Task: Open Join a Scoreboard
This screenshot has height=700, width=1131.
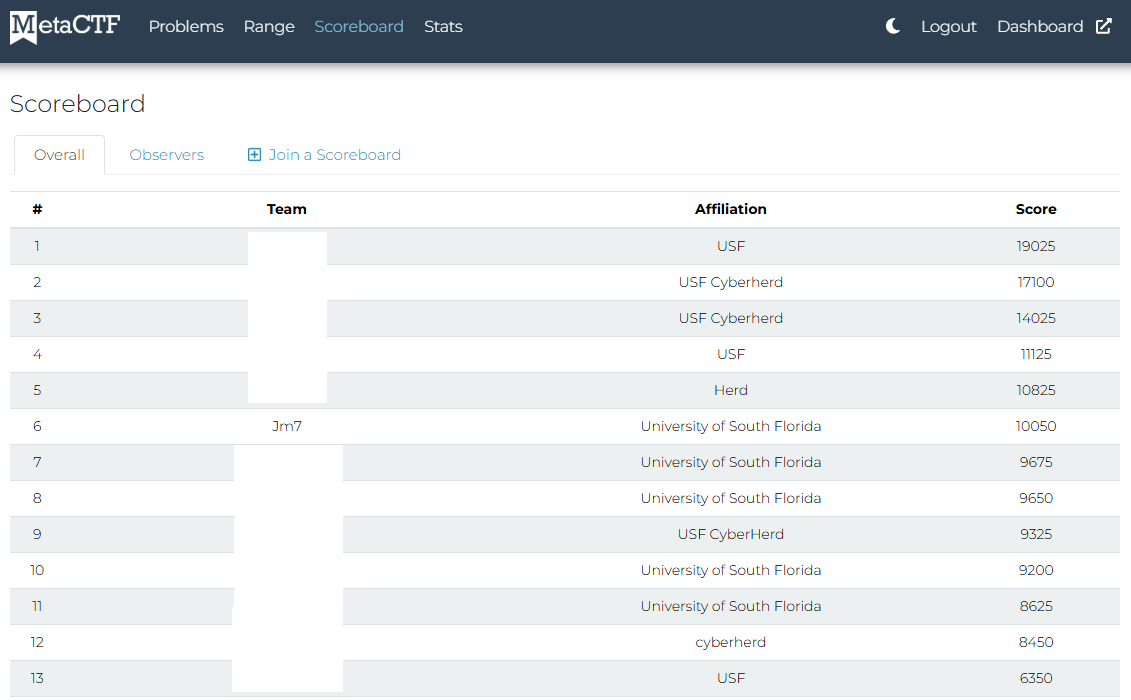Action: (334, 154)
